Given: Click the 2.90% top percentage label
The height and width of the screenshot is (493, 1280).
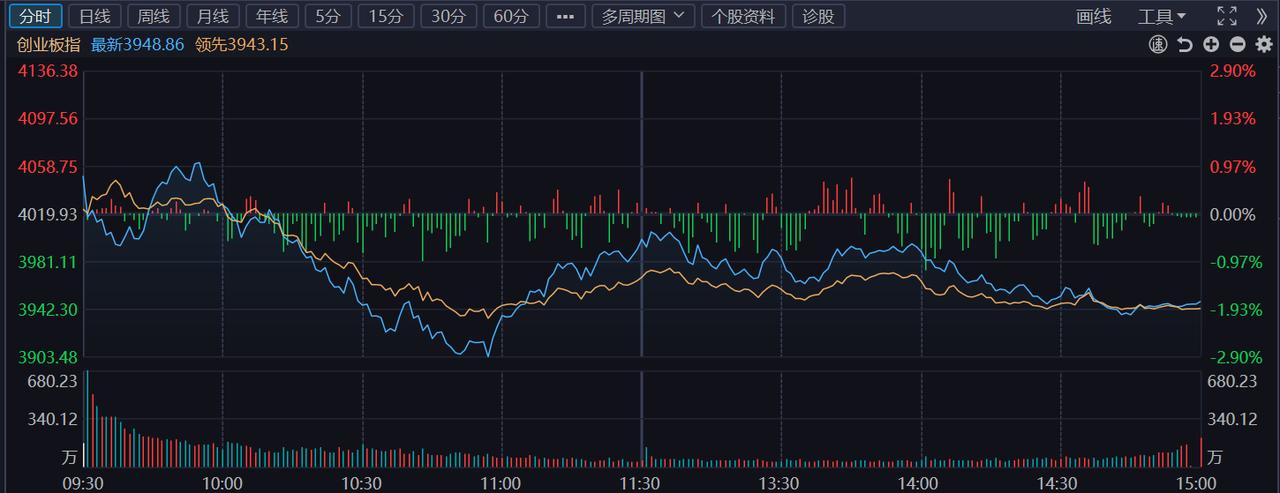Looking at the screenshot, I should pyautogui.click(x=1232, y=71).
